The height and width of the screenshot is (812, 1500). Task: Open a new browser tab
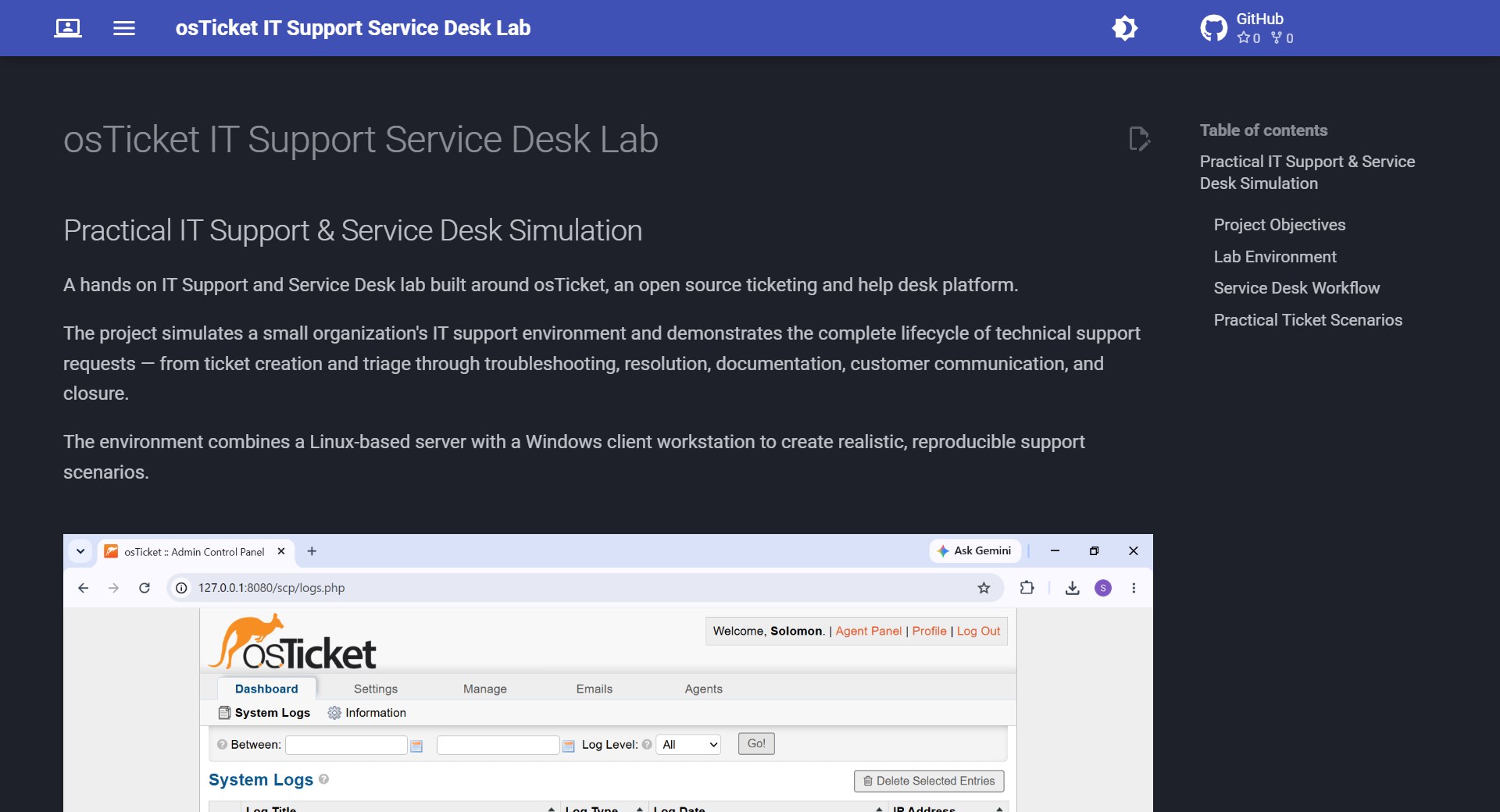coord(312,551)
